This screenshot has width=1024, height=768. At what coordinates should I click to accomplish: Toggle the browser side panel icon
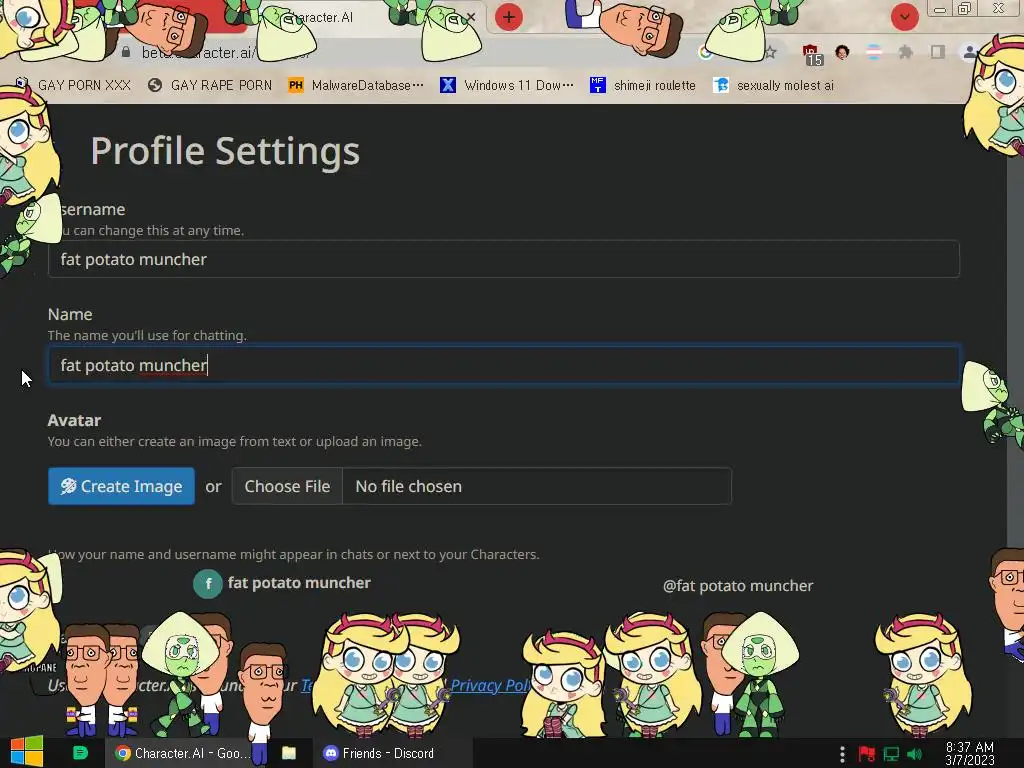[938, 52]
